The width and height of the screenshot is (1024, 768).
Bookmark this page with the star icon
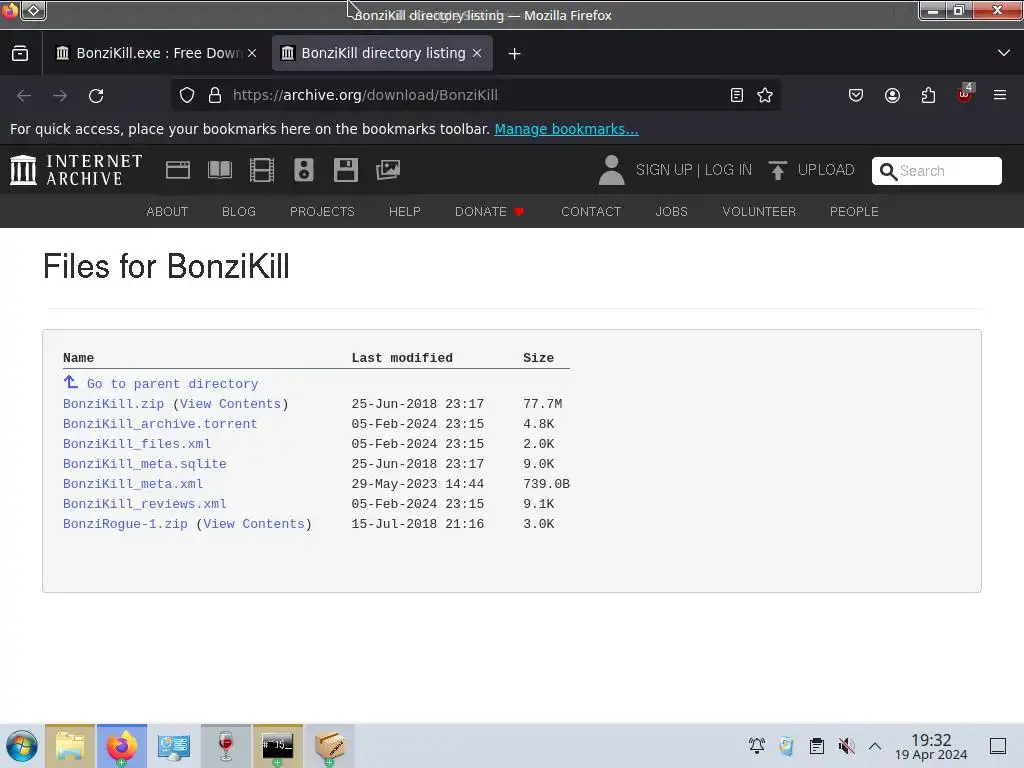point(765,95)
